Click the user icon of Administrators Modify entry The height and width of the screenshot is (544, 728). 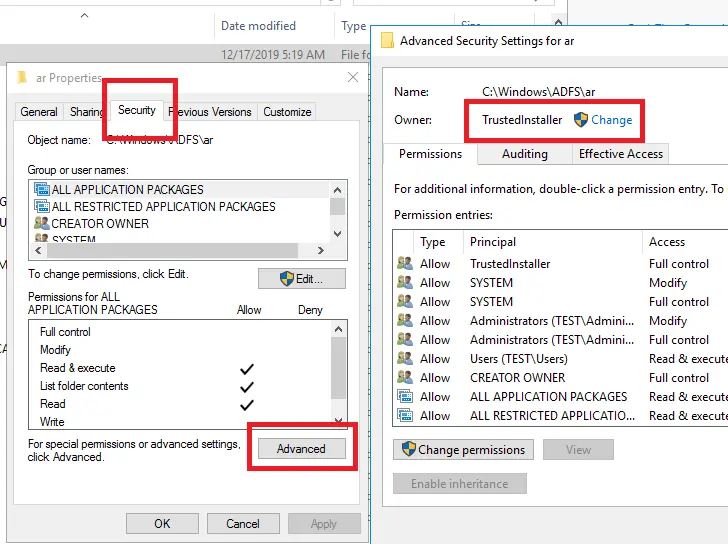(405, 321)
